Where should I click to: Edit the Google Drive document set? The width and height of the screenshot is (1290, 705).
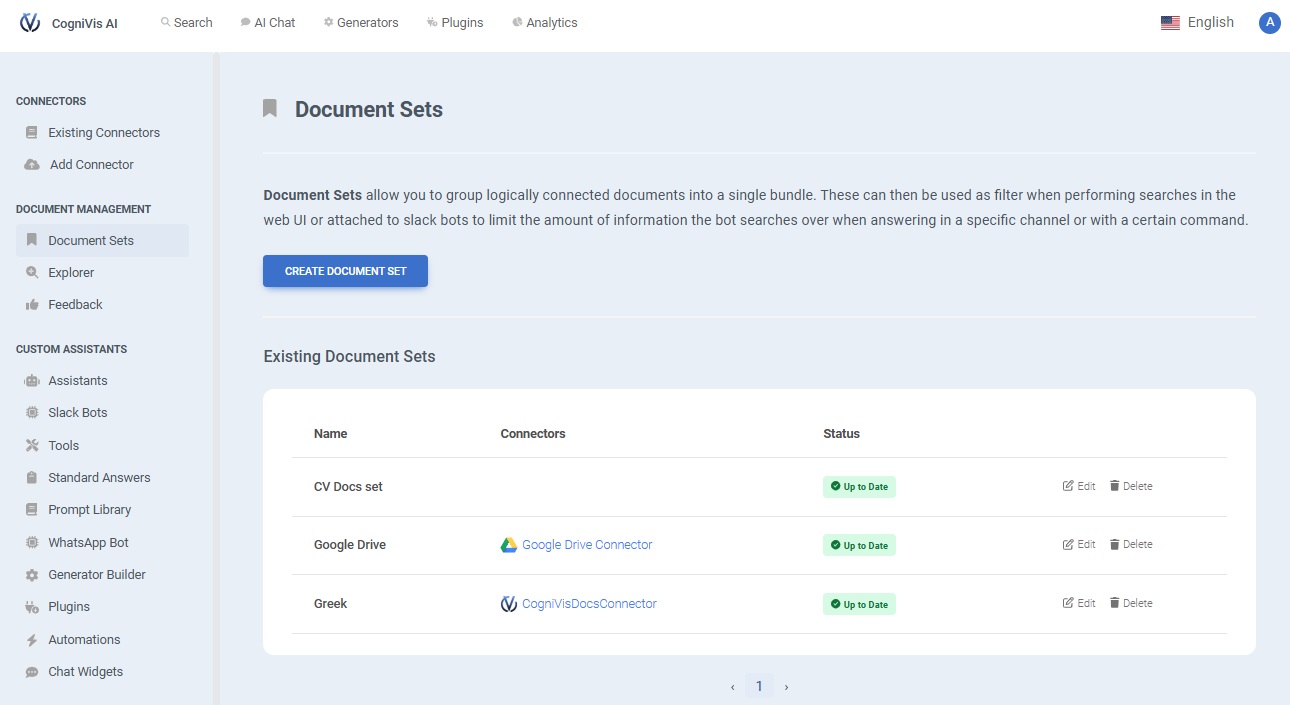1079,544
